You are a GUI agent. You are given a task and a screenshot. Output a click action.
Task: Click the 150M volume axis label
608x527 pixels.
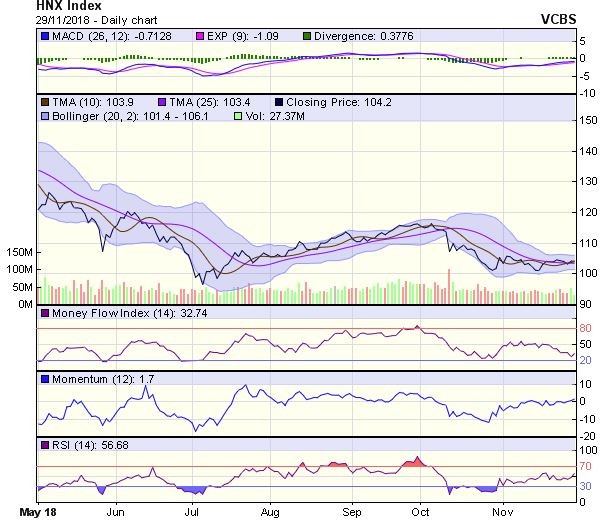point(16,252)
